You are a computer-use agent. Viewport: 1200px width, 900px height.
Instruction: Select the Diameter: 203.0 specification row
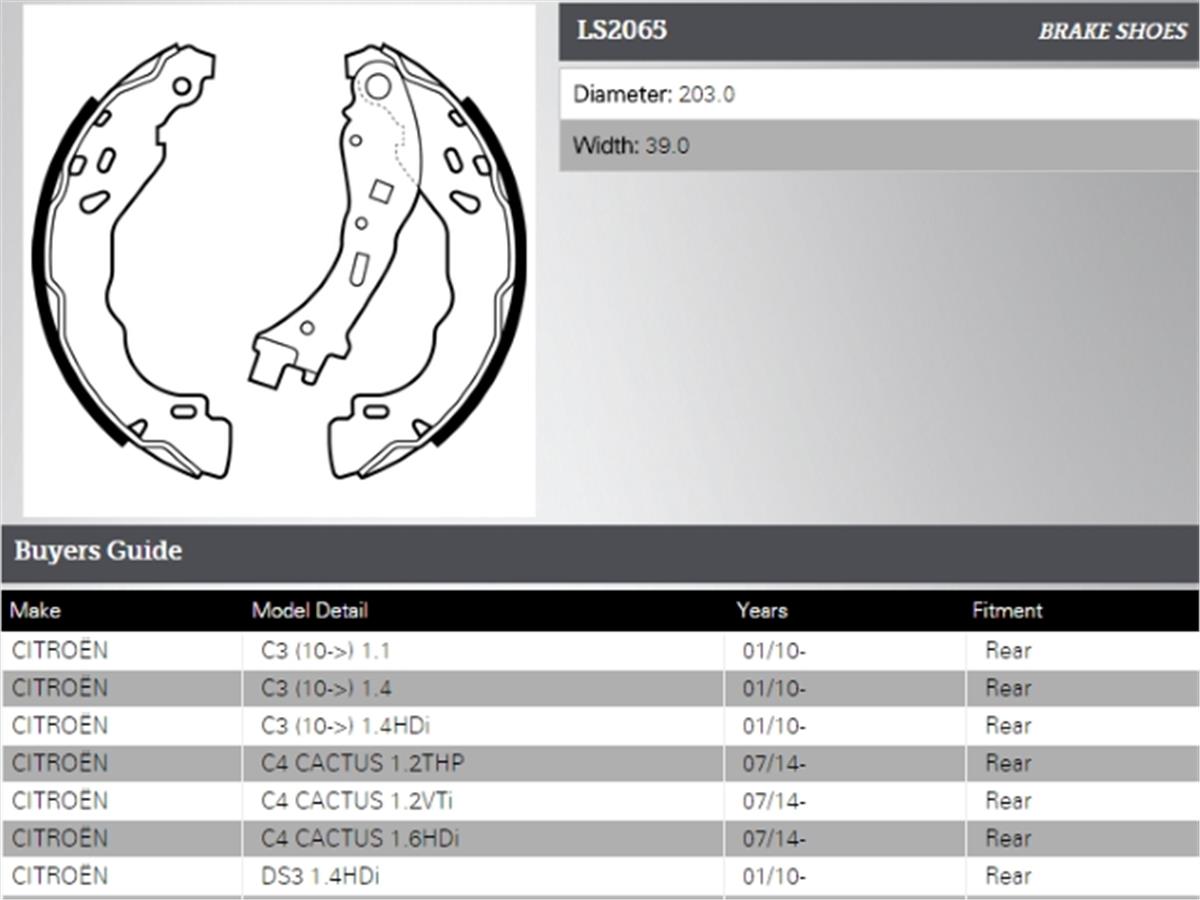[x=879, y=95]
